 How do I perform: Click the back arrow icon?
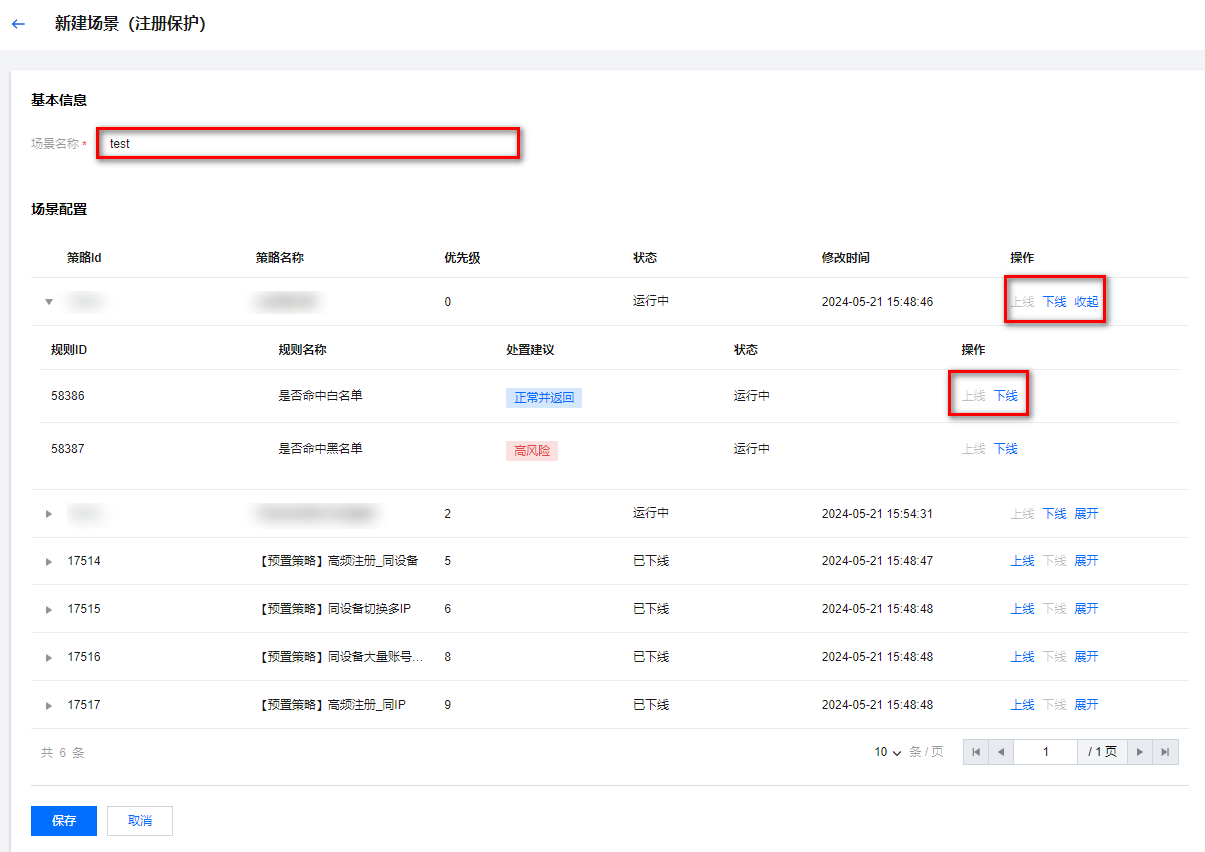pyautogui.click(x=18, y=24)
